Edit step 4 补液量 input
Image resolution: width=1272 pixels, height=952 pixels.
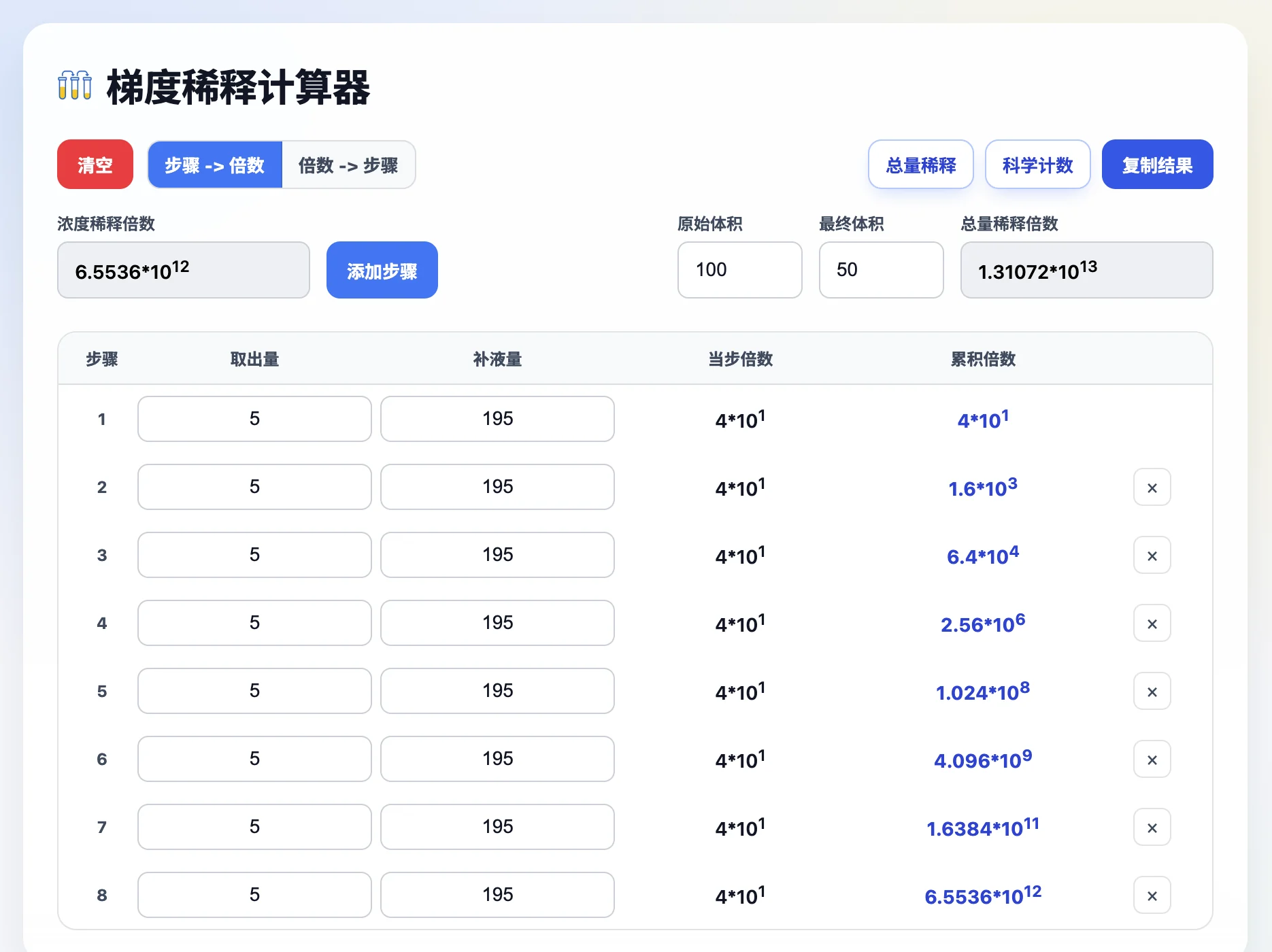(497, 623)
